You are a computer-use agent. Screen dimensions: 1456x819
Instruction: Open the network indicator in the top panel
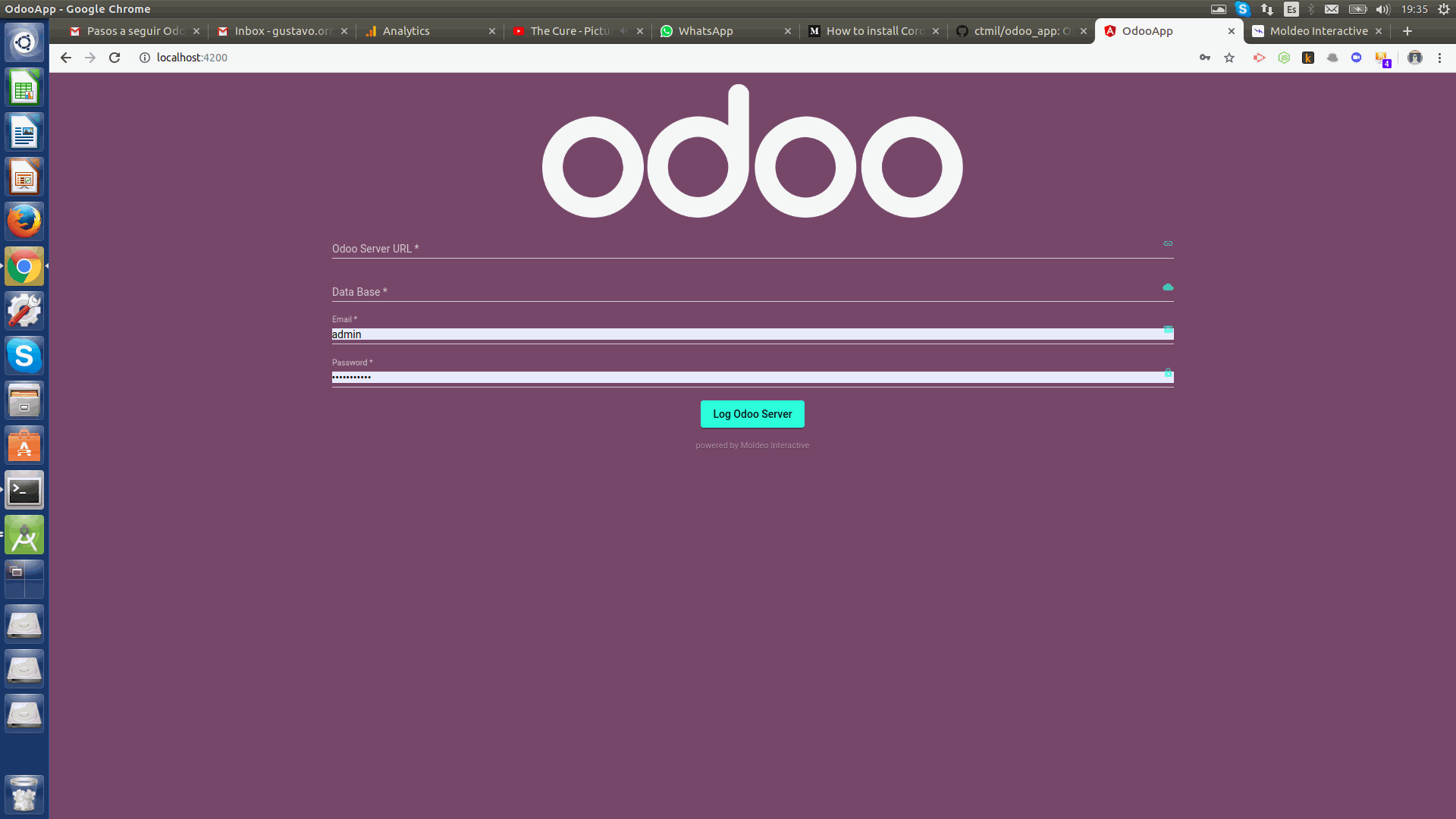(x=1267, y=9)
